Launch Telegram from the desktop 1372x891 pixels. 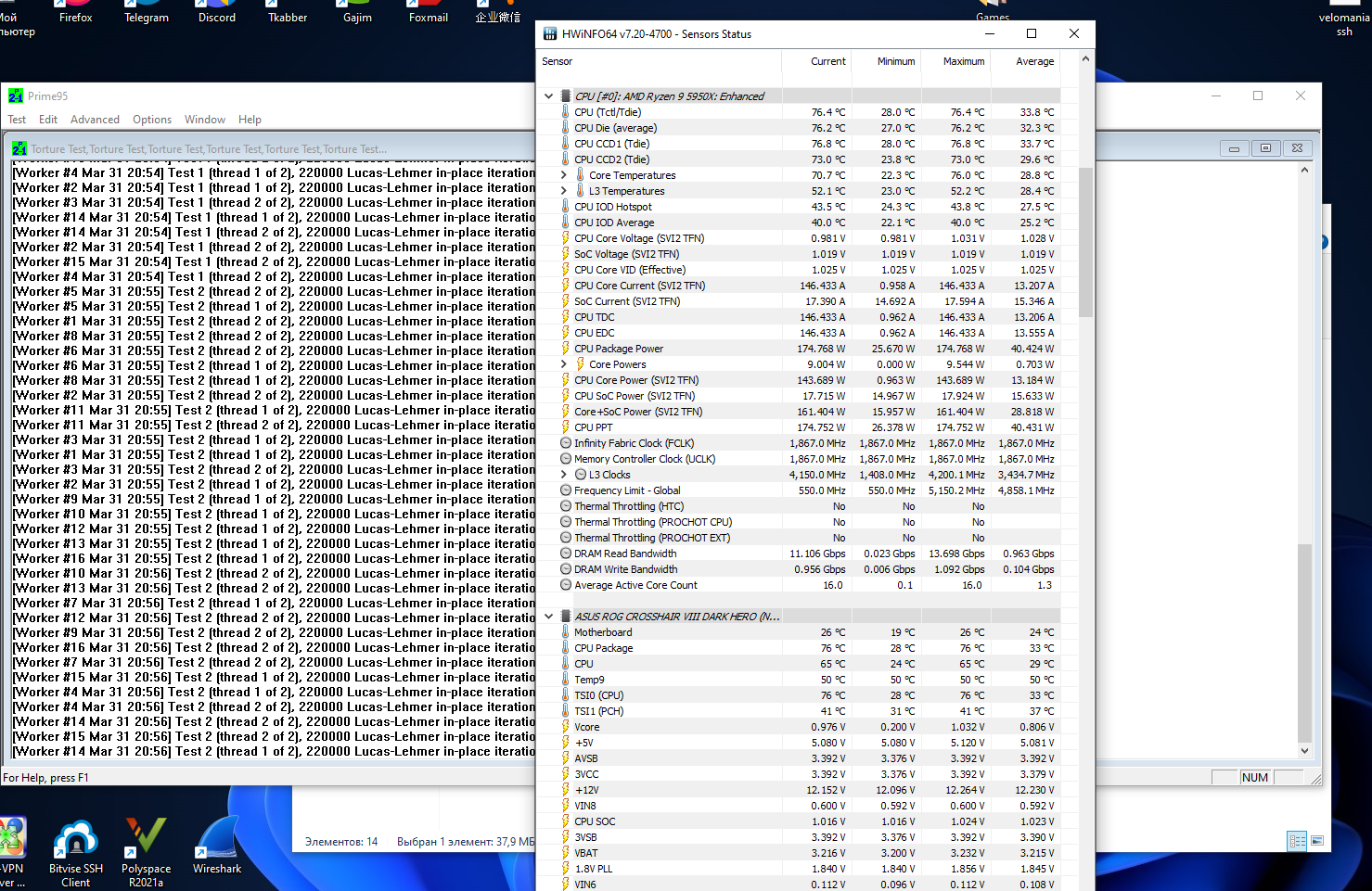click(x=147, y=12)
